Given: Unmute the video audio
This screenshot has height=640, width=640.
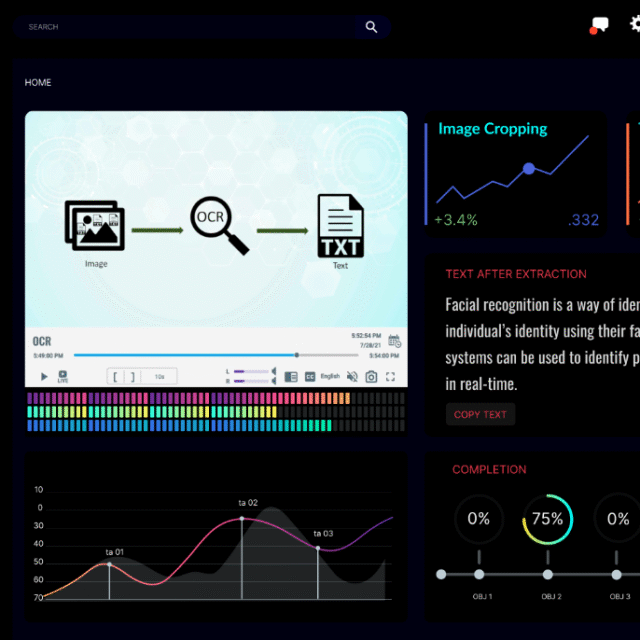Looking at the screenshot, I should (352, 376).
